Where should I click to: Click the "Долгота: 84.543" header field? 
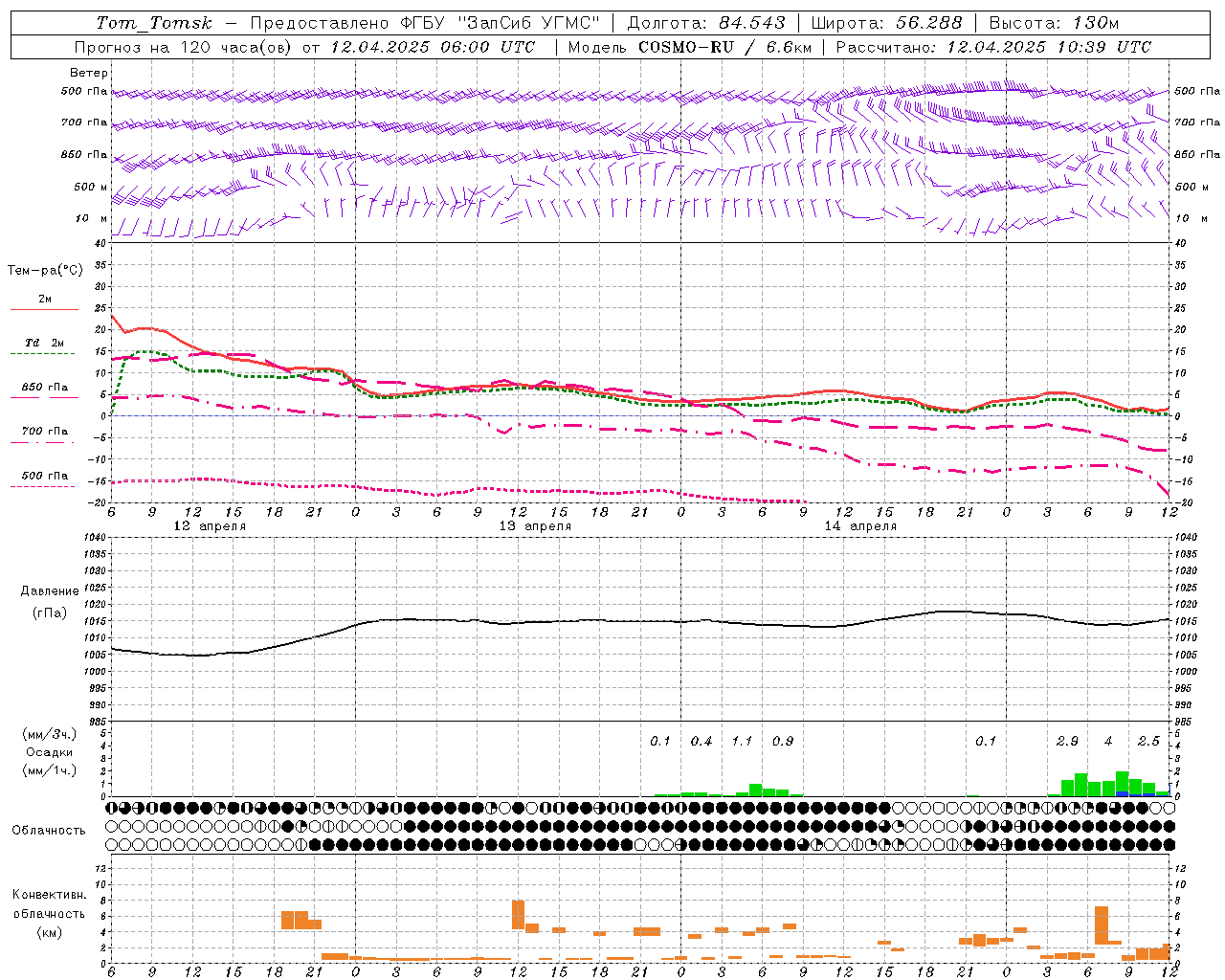706,23
